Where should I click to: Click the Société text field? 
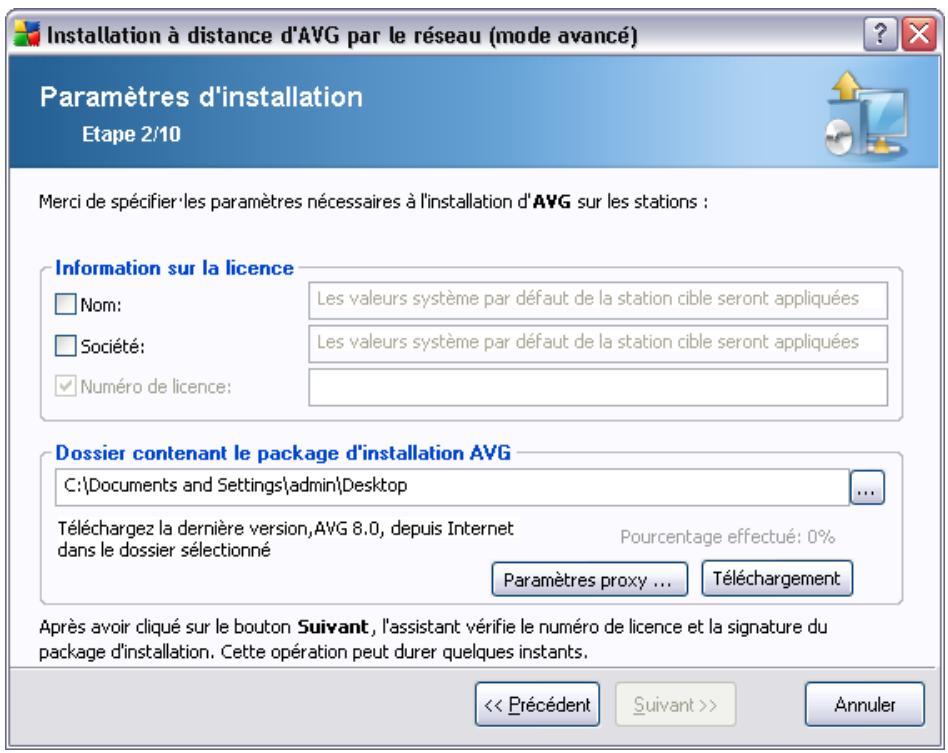point(598,344)
